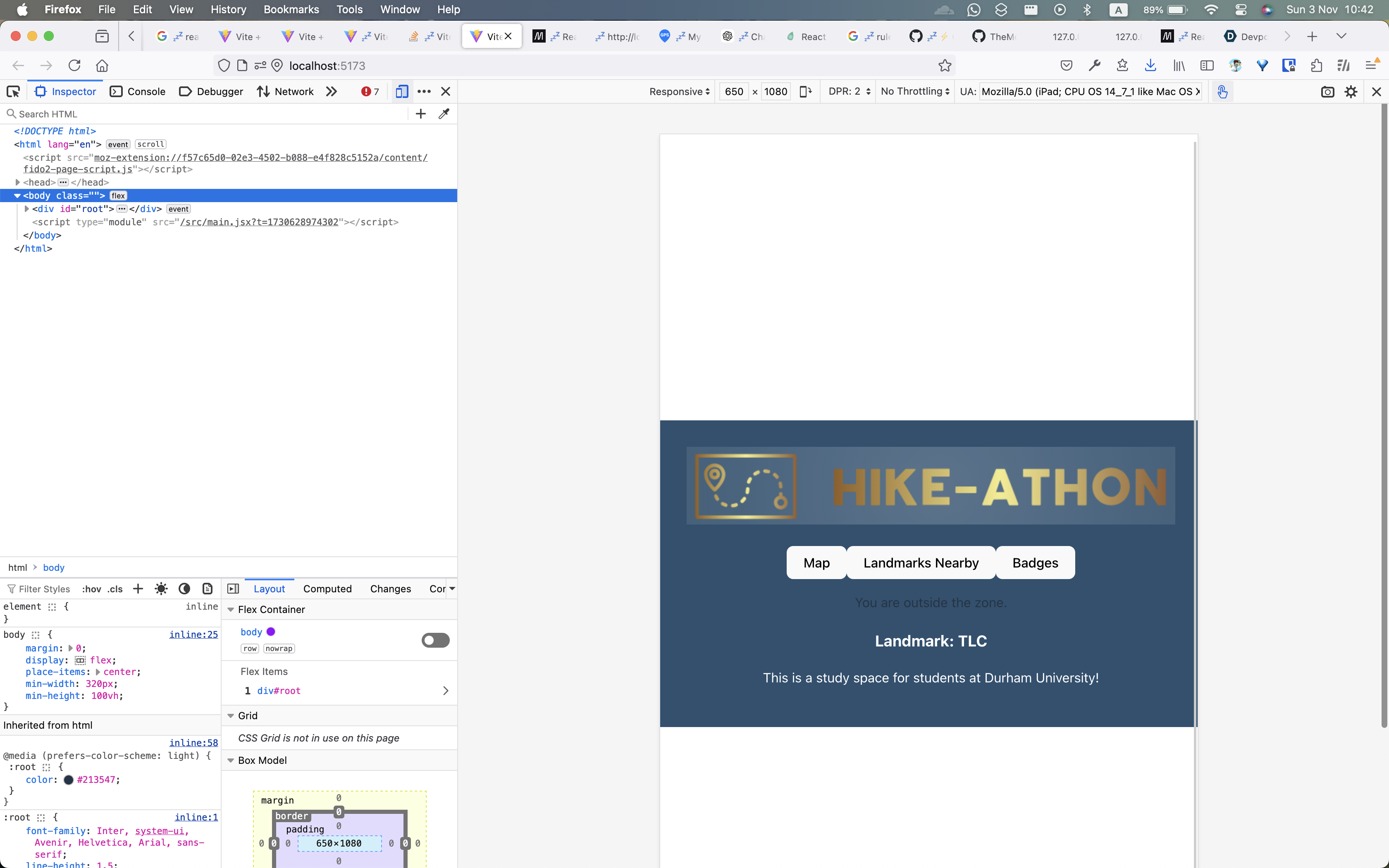Image resolution: width=1389 pixels, height=868 pixels.
Task: Click rotate viewport icon
Action: (x=805, y=91)
